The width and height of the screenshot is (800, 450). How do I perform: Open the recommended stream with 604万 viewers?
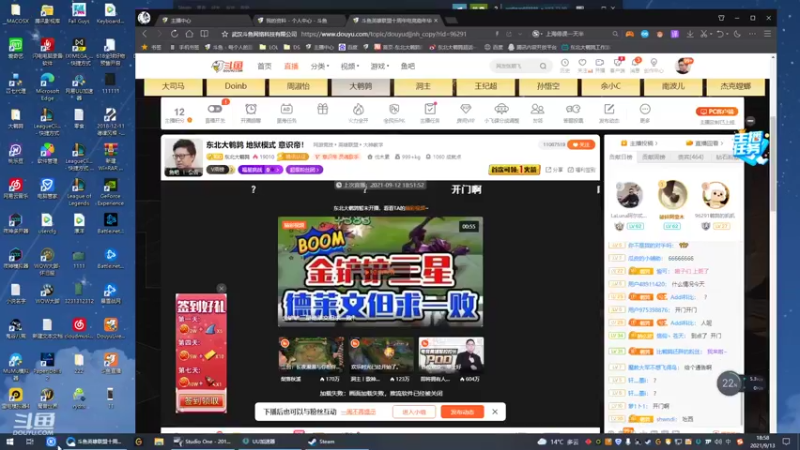(451, 354)
